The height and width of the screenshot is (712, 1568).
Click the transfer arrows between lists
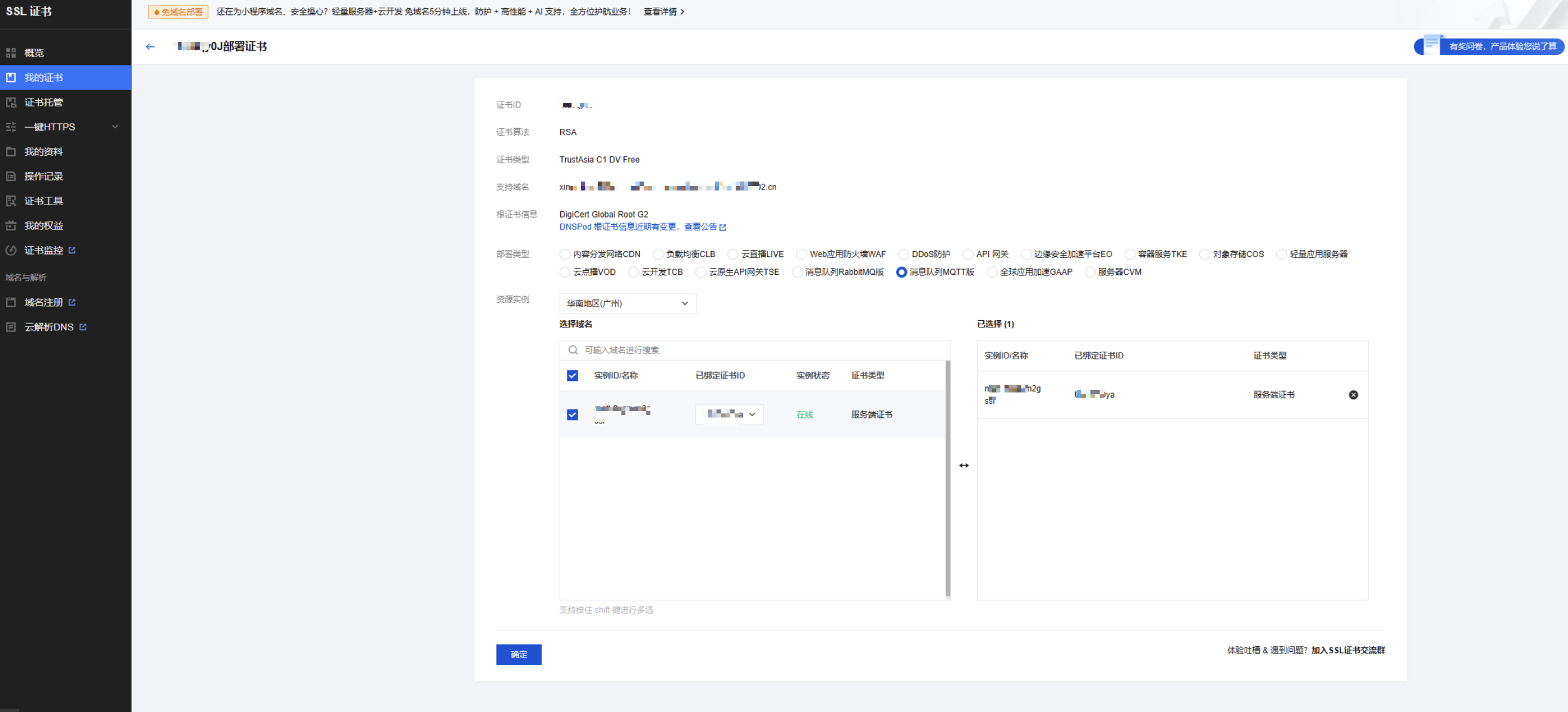pos(964,465)
